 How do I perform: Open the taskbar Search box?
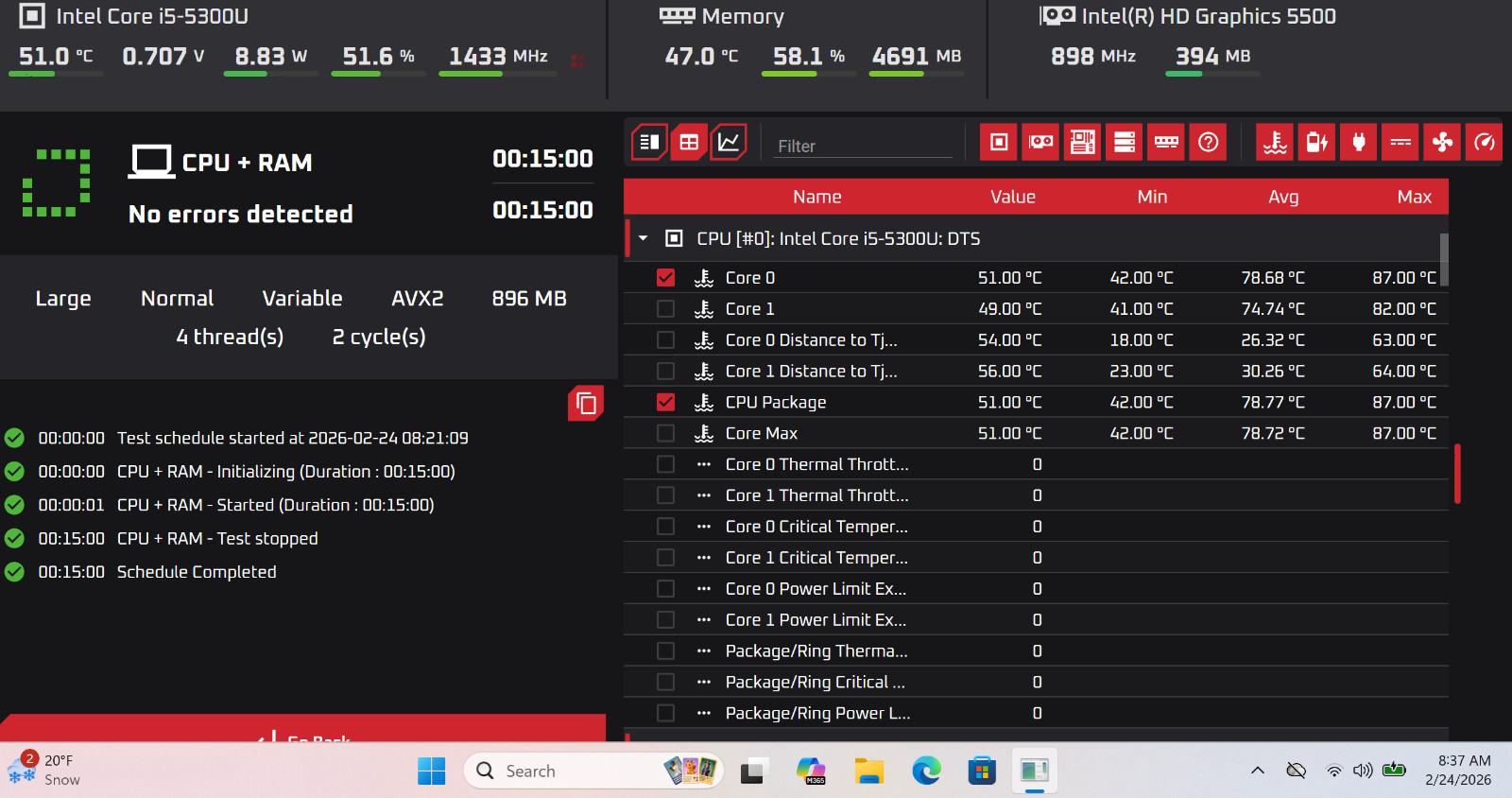pos(593,772)
